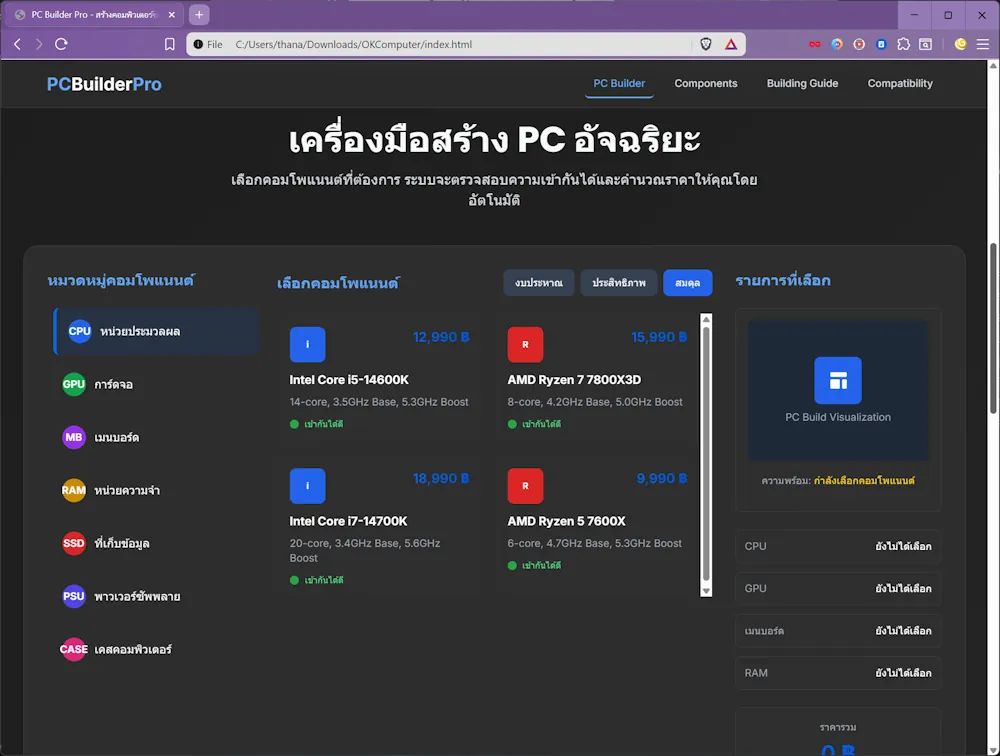Click the component list scrollbar thumb
This screenshot has width=1000, height=756.
tap(706, 454)
